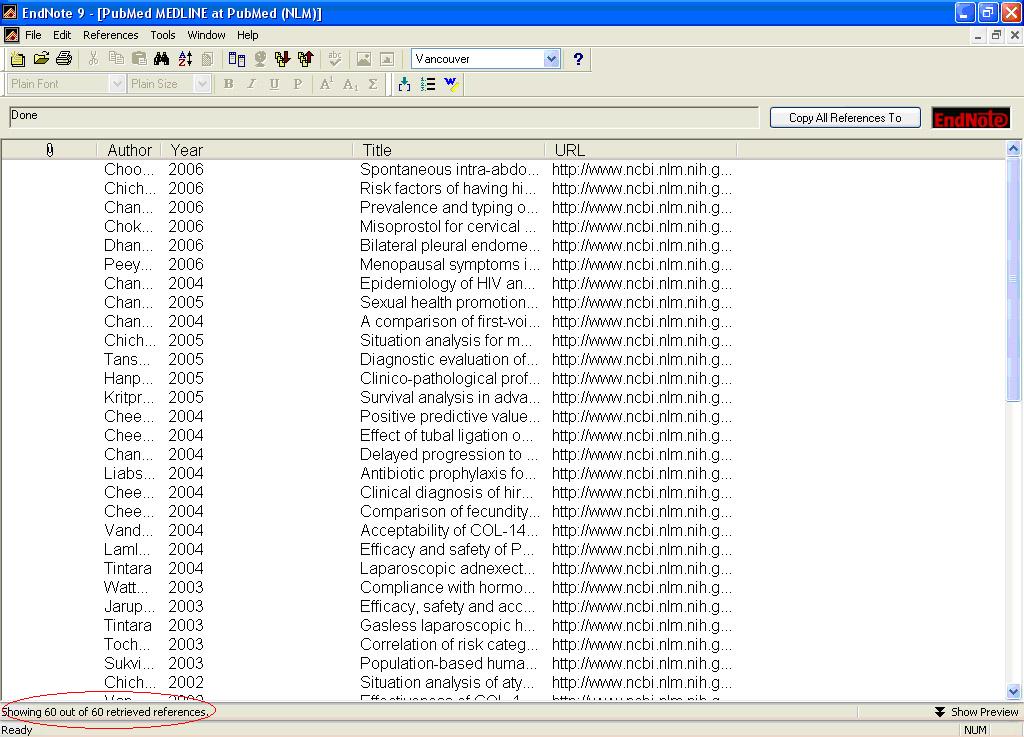Click the Insert Picture icon
The image size is (1024, 737).
(x=364, y=59)
